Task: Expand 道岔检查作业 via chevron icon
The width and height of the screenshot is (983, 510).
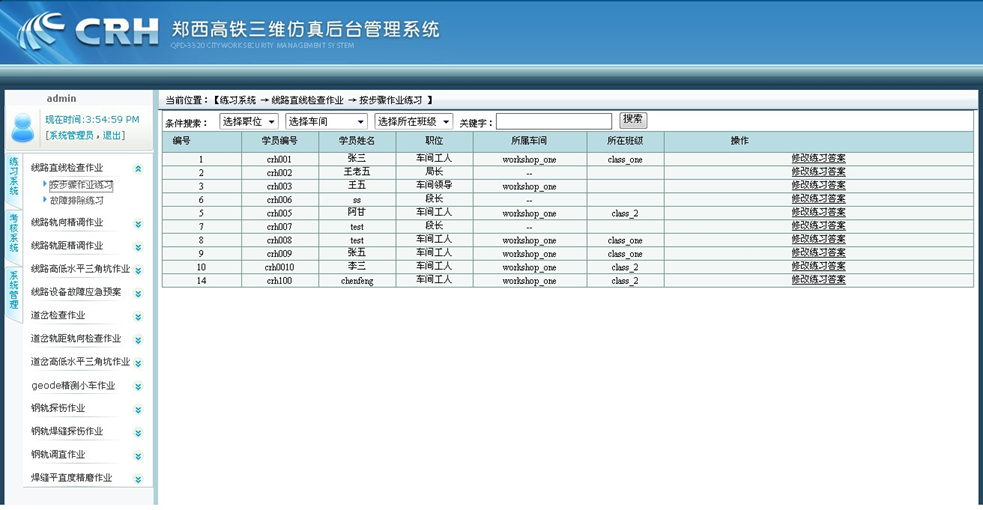Action: tap(138, 317)
